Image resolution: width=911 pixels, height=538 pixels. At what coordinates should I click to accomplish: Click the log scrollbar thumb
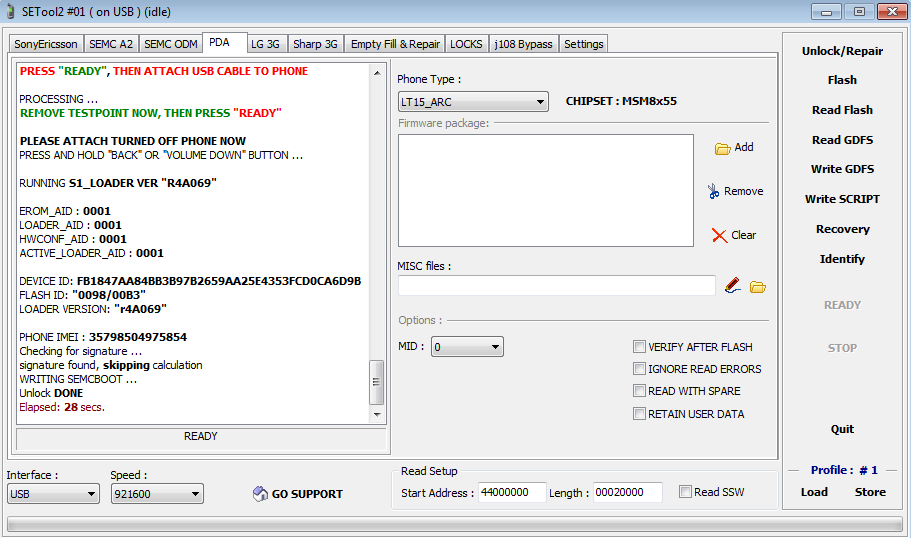[376, 382]
